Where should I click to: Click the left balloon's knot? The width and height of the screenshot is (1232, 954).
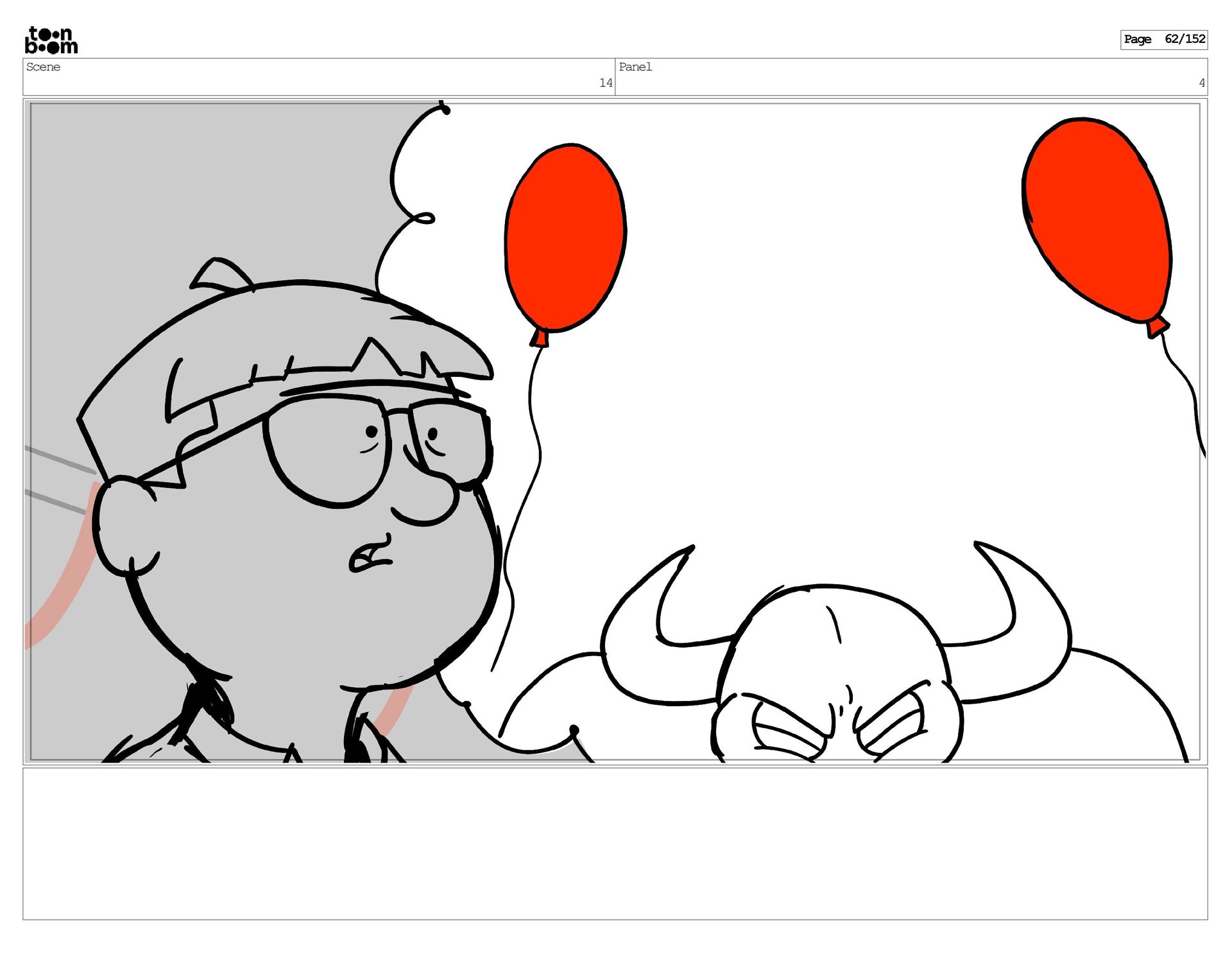[540, 337]
